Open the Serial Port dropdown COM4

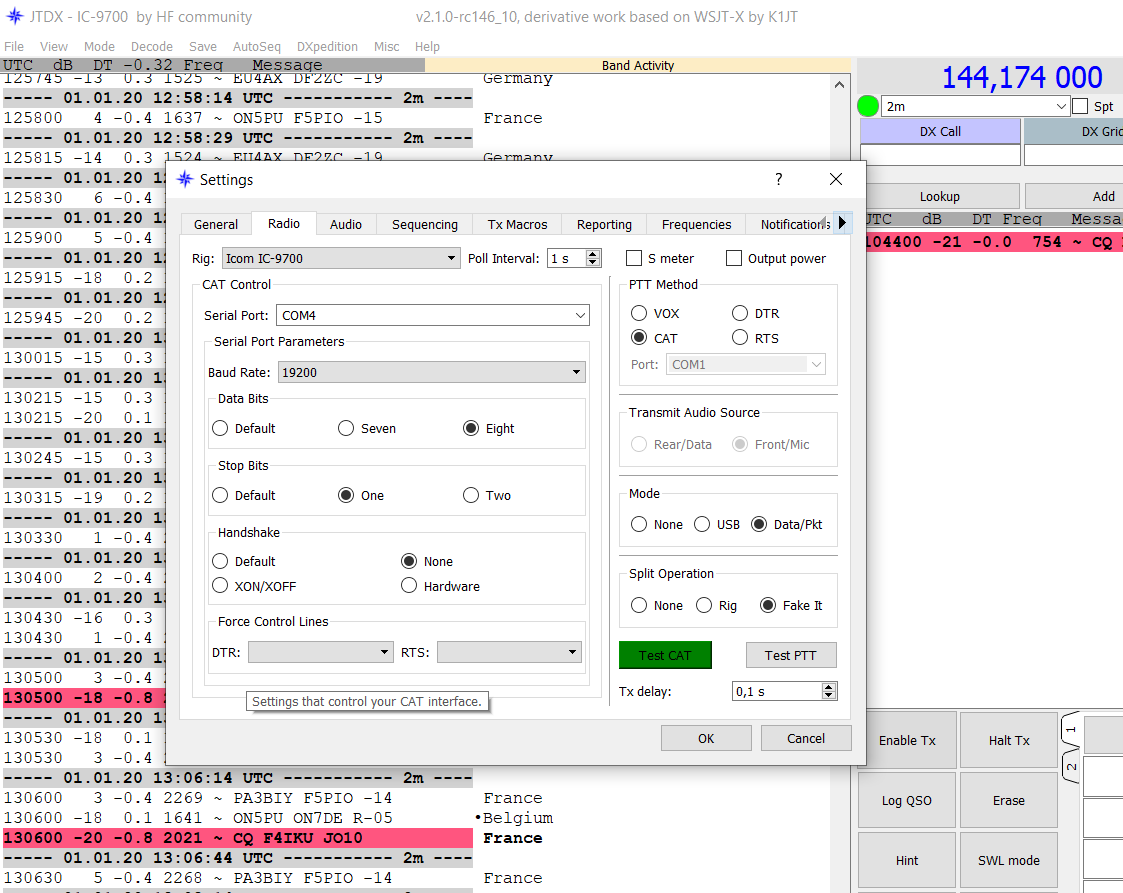coord(433,315)
